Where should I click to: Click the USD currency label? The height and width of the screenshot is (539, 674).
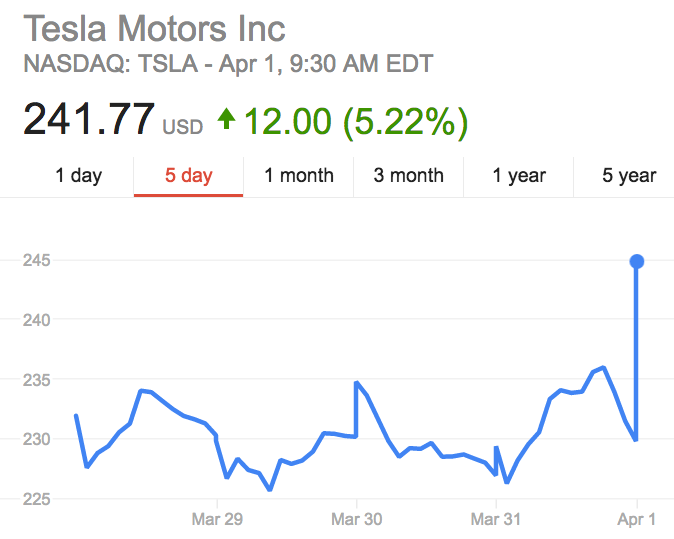point(182,127)
